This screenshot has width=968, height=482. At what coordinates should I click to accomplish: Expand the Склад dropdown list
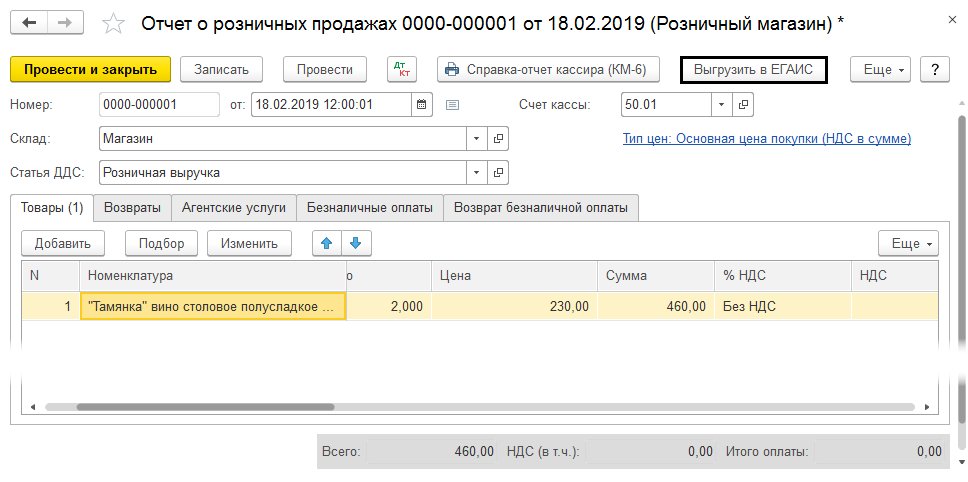point(476,139)
